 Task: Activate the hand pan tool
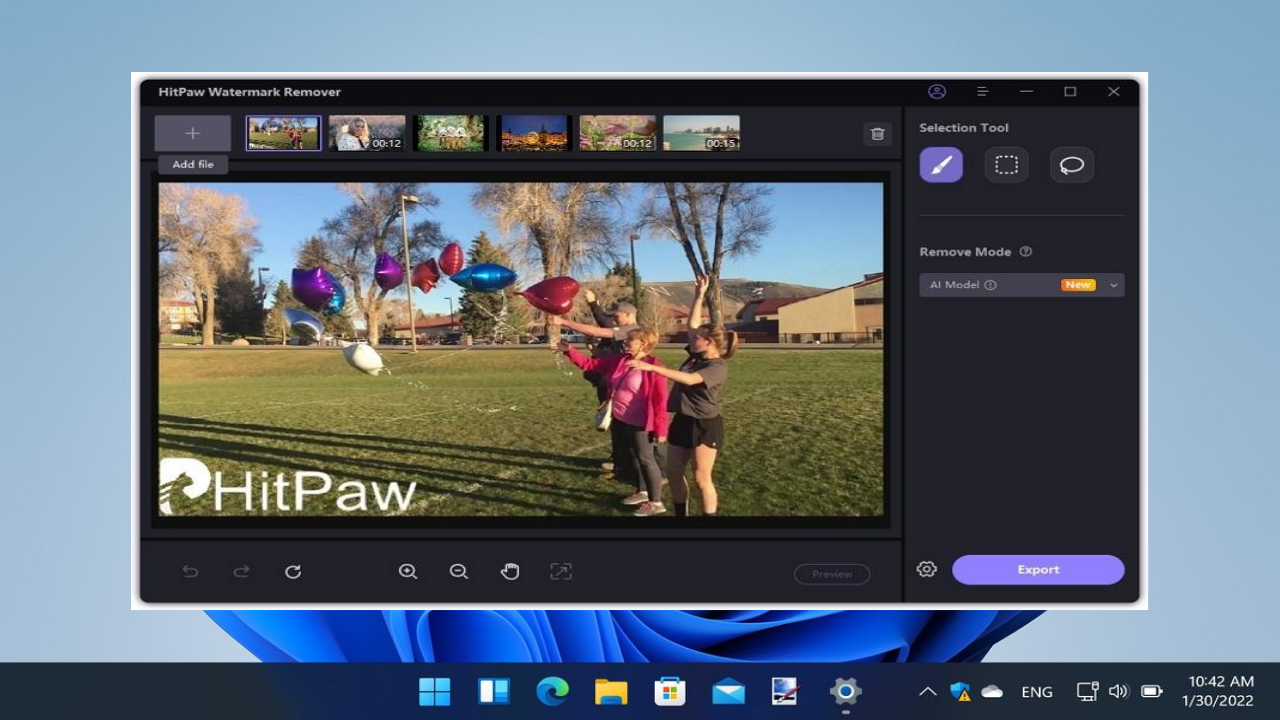(x=510, y=572)
